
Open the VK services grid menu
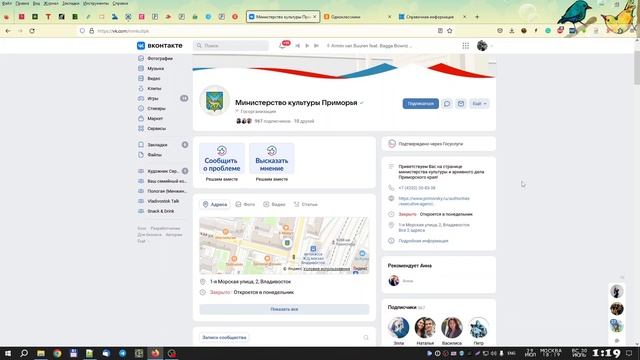[x=466, y=46]
